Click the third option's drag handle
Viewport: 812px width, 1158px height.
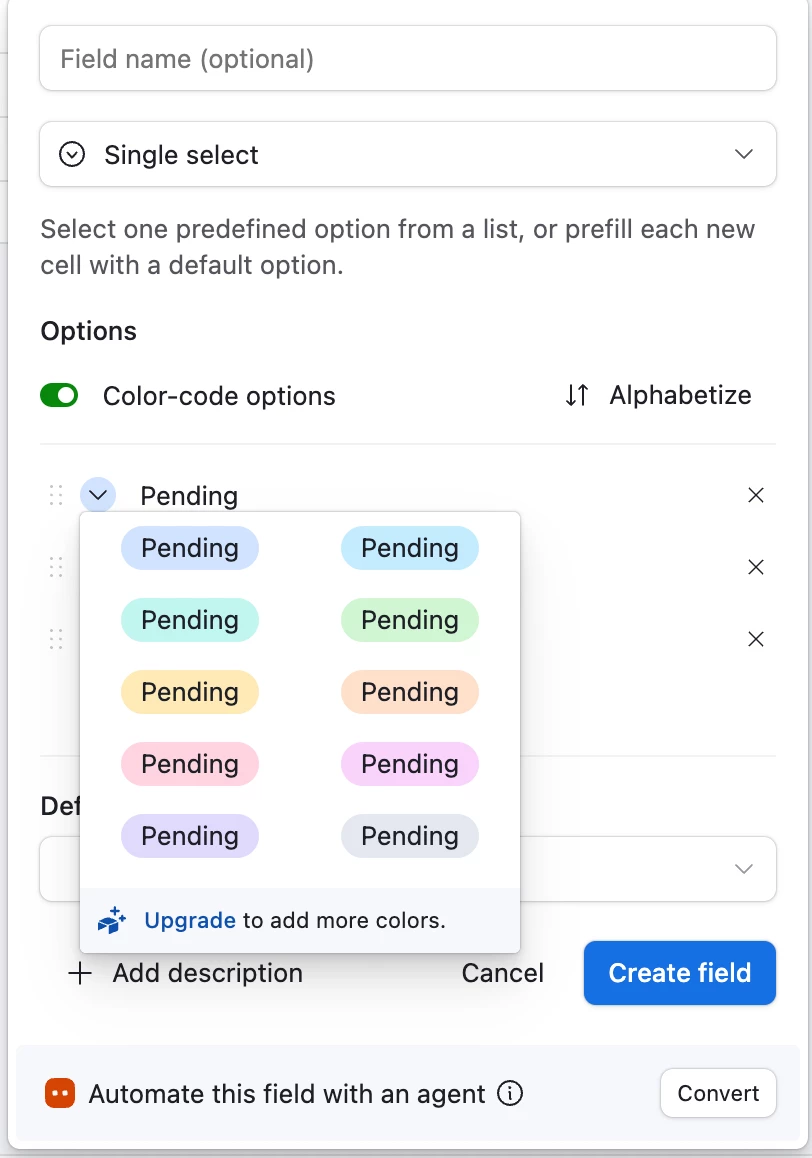[56, 639]
